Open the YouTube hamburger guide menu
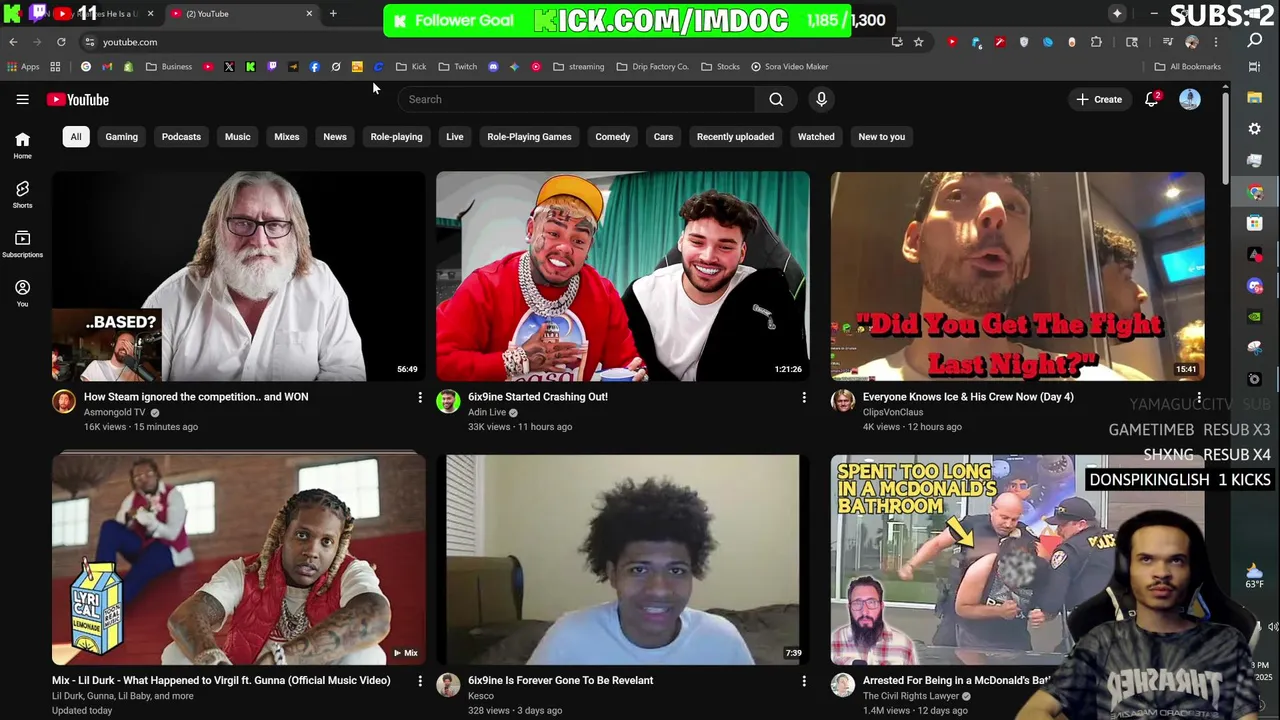 point(22,99)
